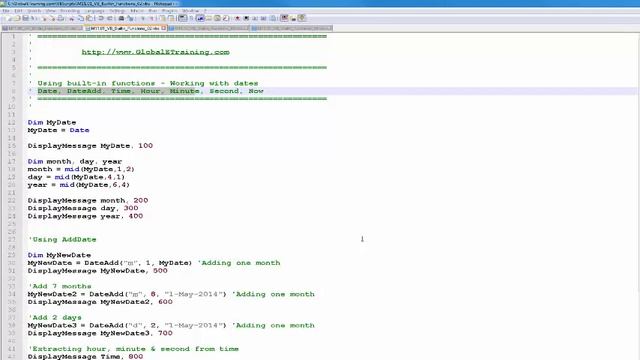
Task: Play back recorded macro icon
Action: (x=255, y=18)
